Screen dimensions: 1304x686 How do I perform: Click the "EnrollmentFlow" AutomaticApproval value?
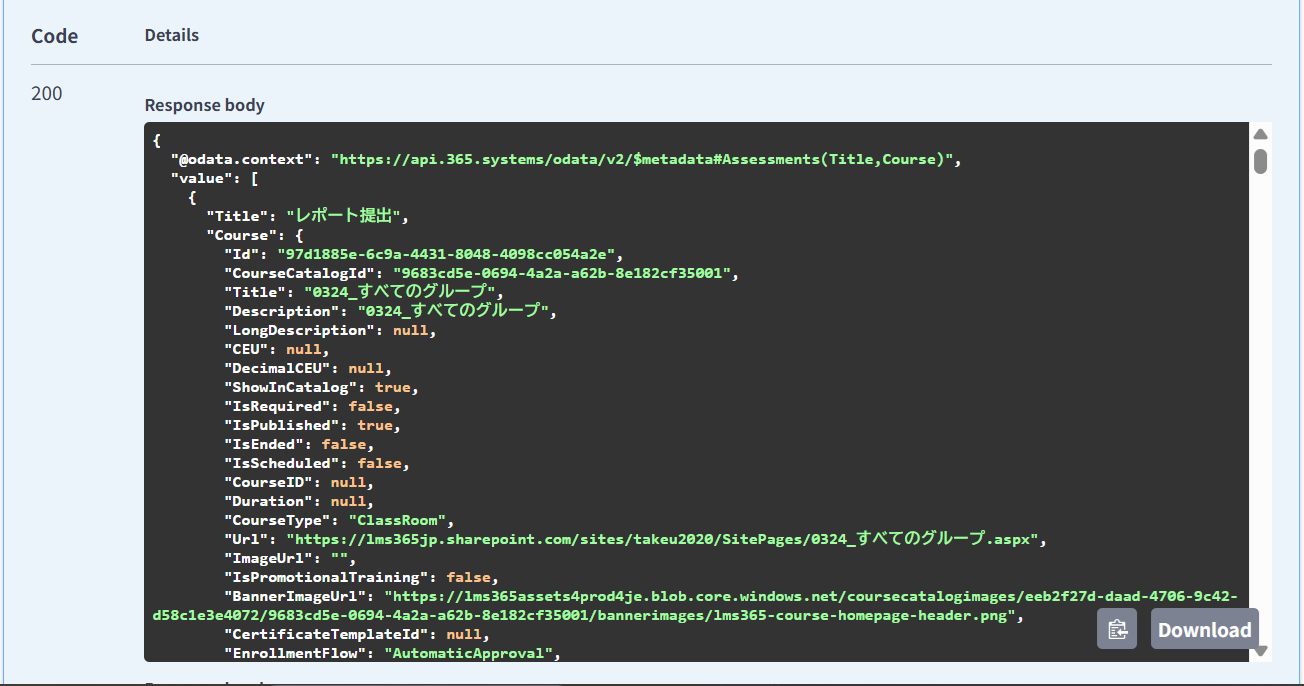(x=470, y=653)
